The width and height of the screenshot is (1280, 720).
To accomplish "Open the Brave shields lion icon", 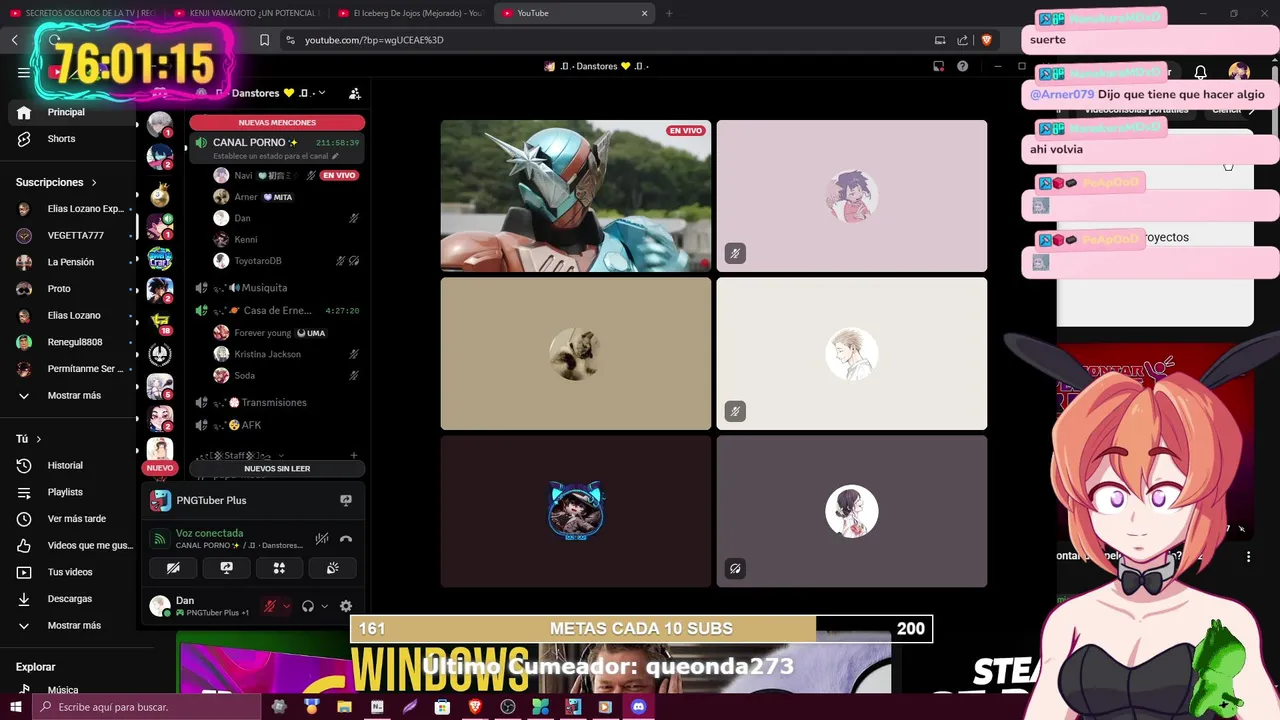I will (986, 40).
